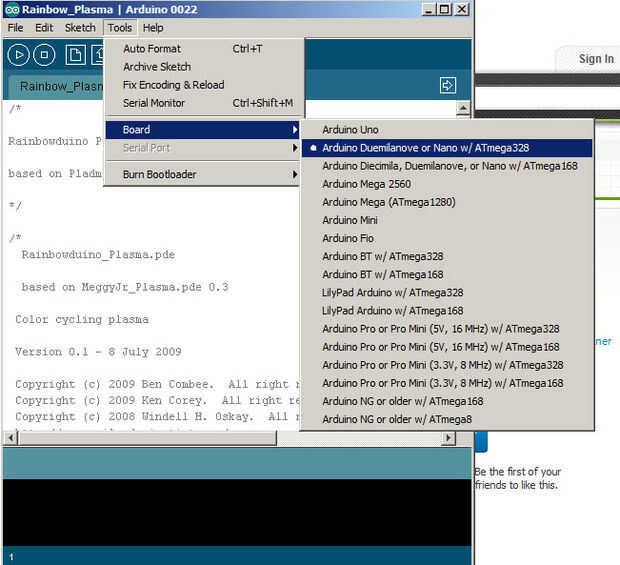This screenshot has width=620, height=565.
Task: Choose Pro or Pro Mini 3.3V 8 MHz ATmega168
Action: point(447,384)
